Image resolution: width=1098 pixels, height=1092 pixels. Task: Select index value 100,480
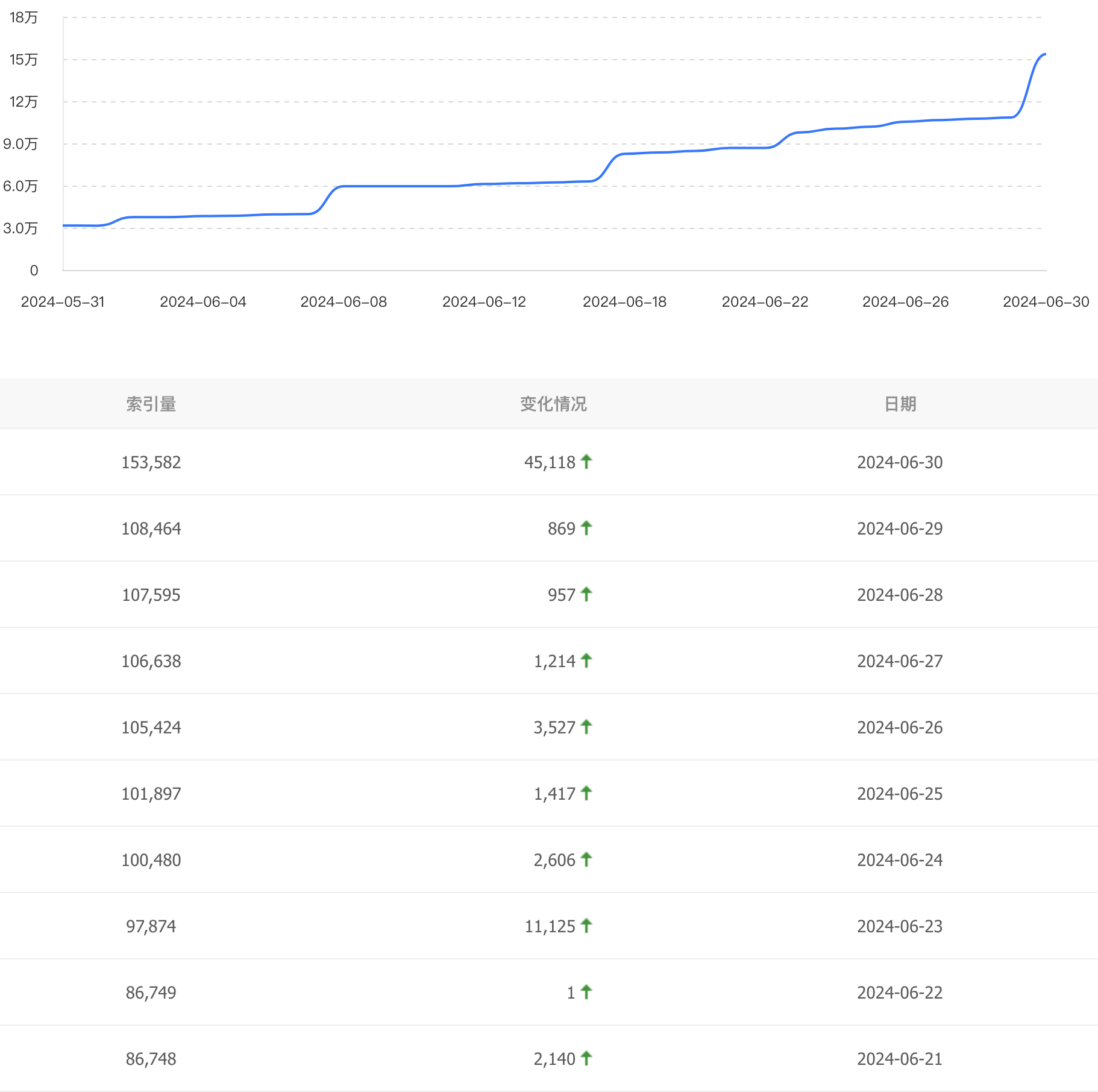pyautogui.click(x=151, y=860)
